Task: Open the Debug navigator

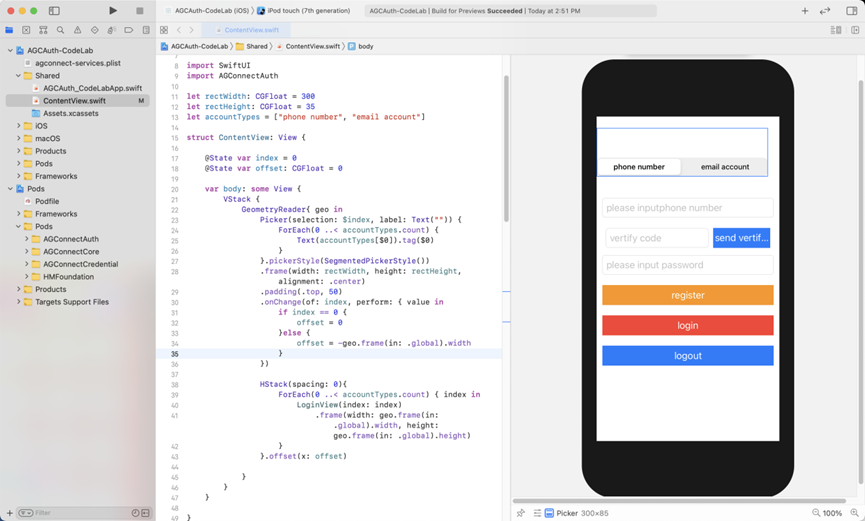Action: pyautogui.click(x=111, y=30)
